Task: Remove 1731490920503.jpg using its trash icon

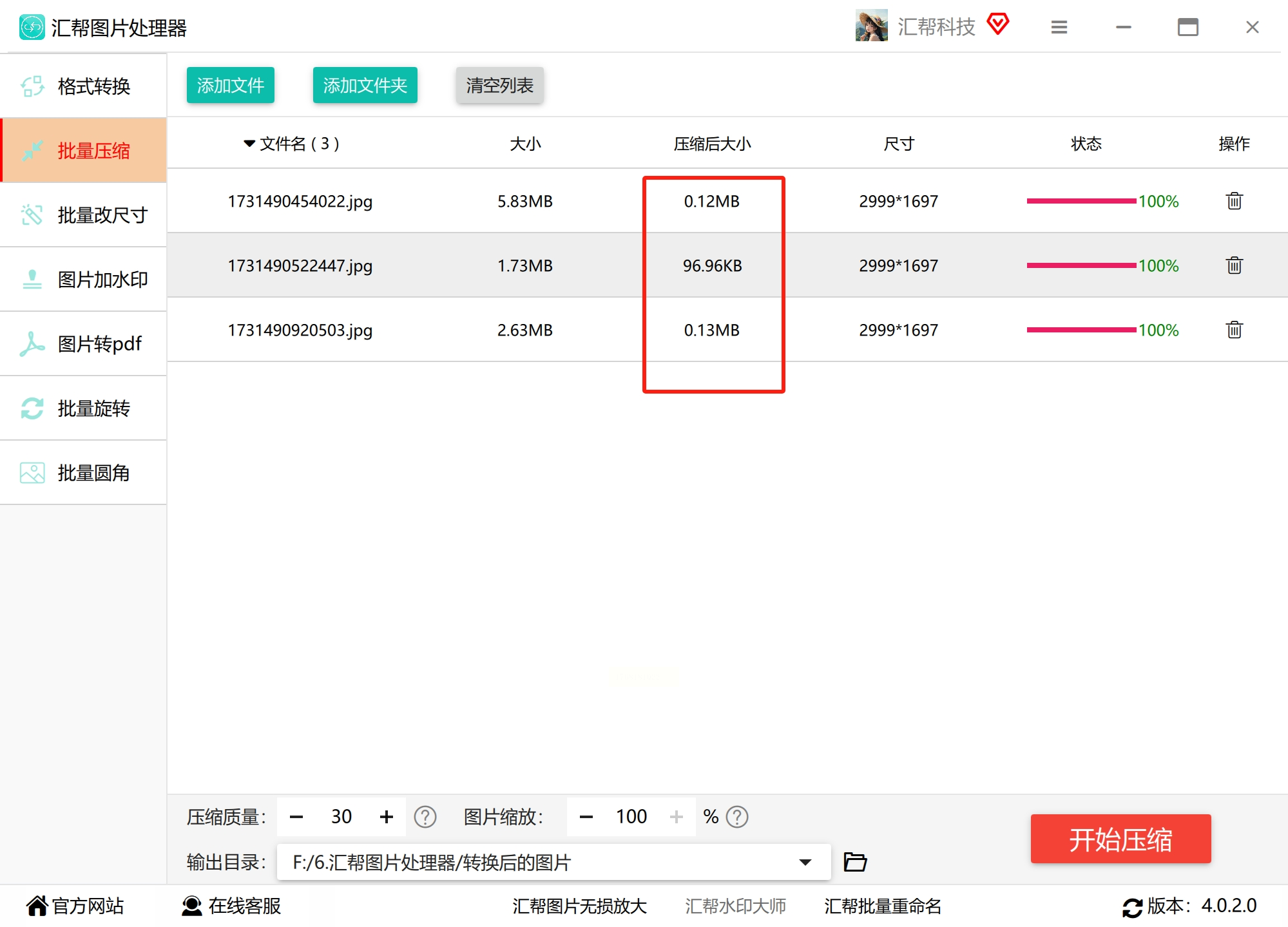Action: click(1234, 330)
